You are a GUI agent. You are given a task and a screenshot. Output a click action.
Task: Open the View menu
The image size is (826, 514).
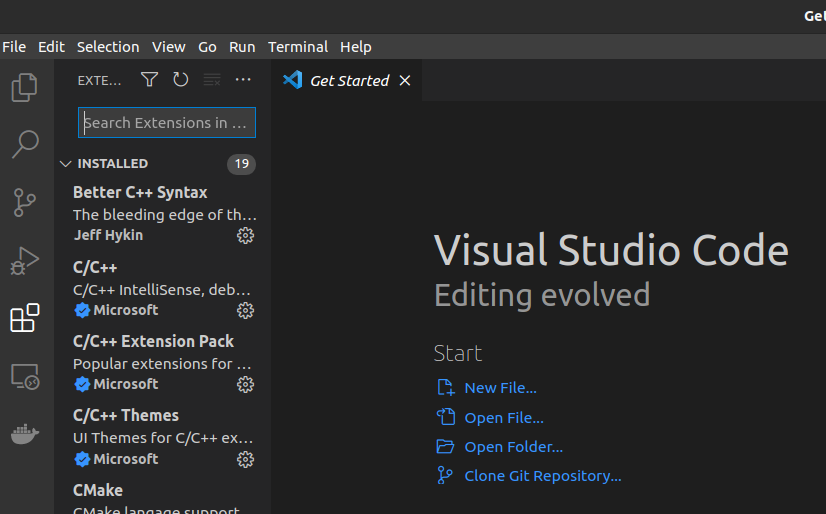click(169, 47)
